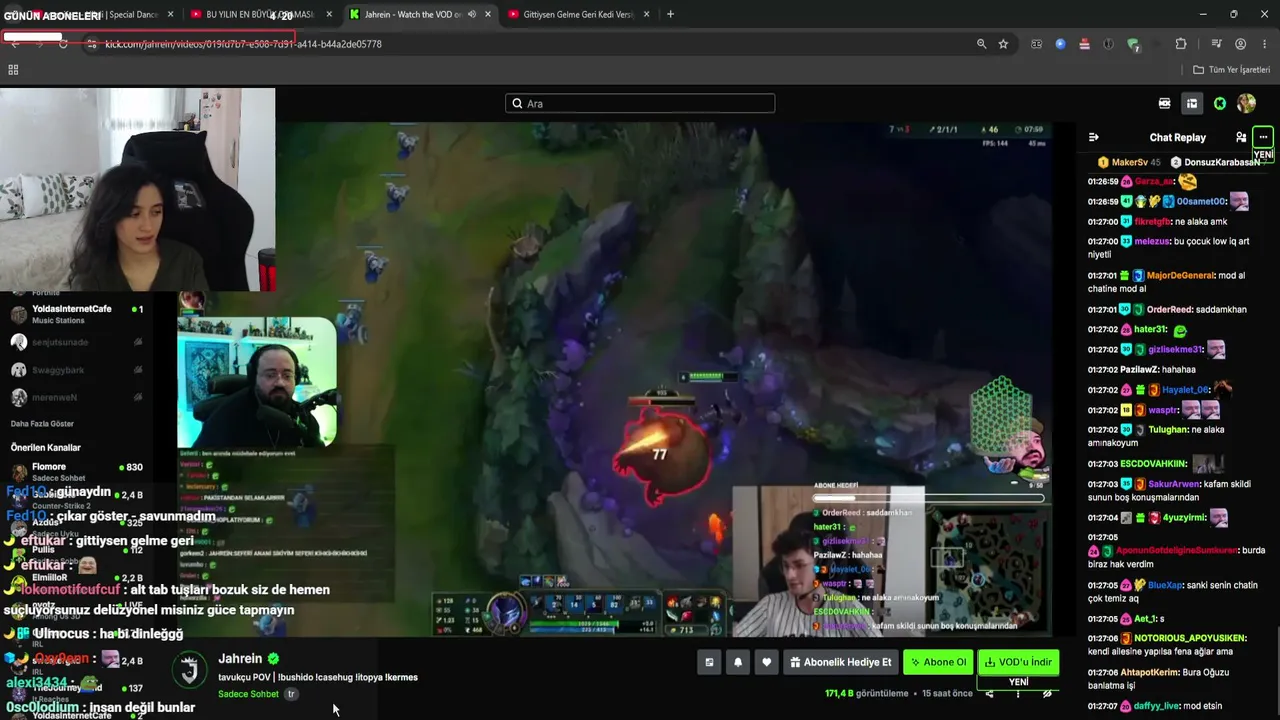Screen dimensions: 1280x720
Task: Open the Chrome profile account icon
Action: 1240,44
